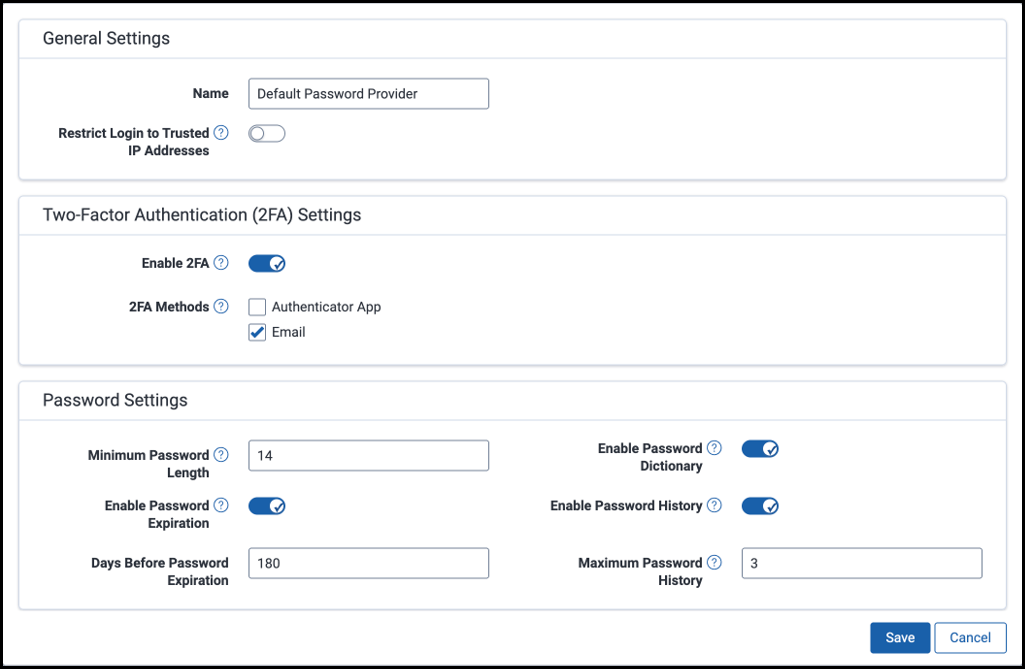The height and width of the screenshot is (669, 1025).
Task: Uncheck the Email 2FA method
Action: point(257,332)
